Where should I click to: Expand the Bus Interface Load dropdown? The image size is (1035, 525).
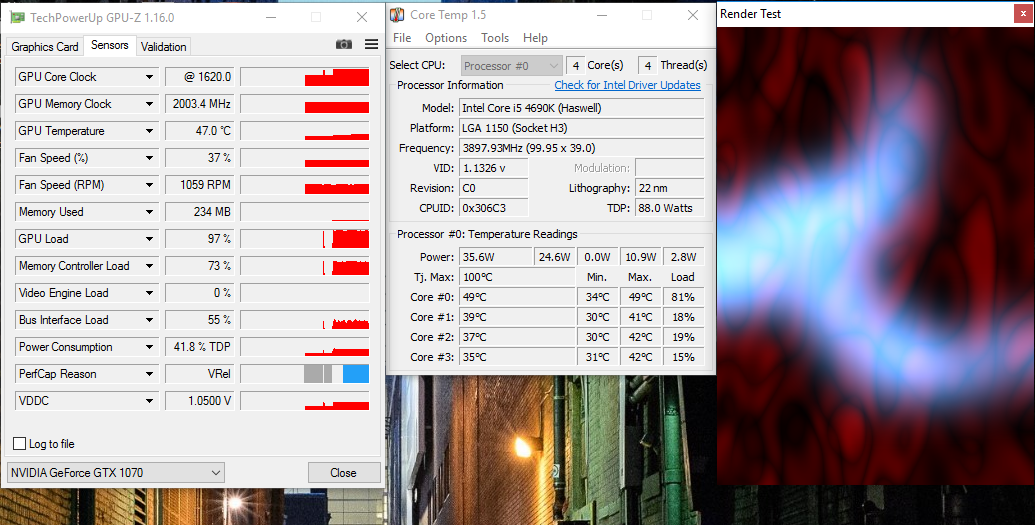149,320
